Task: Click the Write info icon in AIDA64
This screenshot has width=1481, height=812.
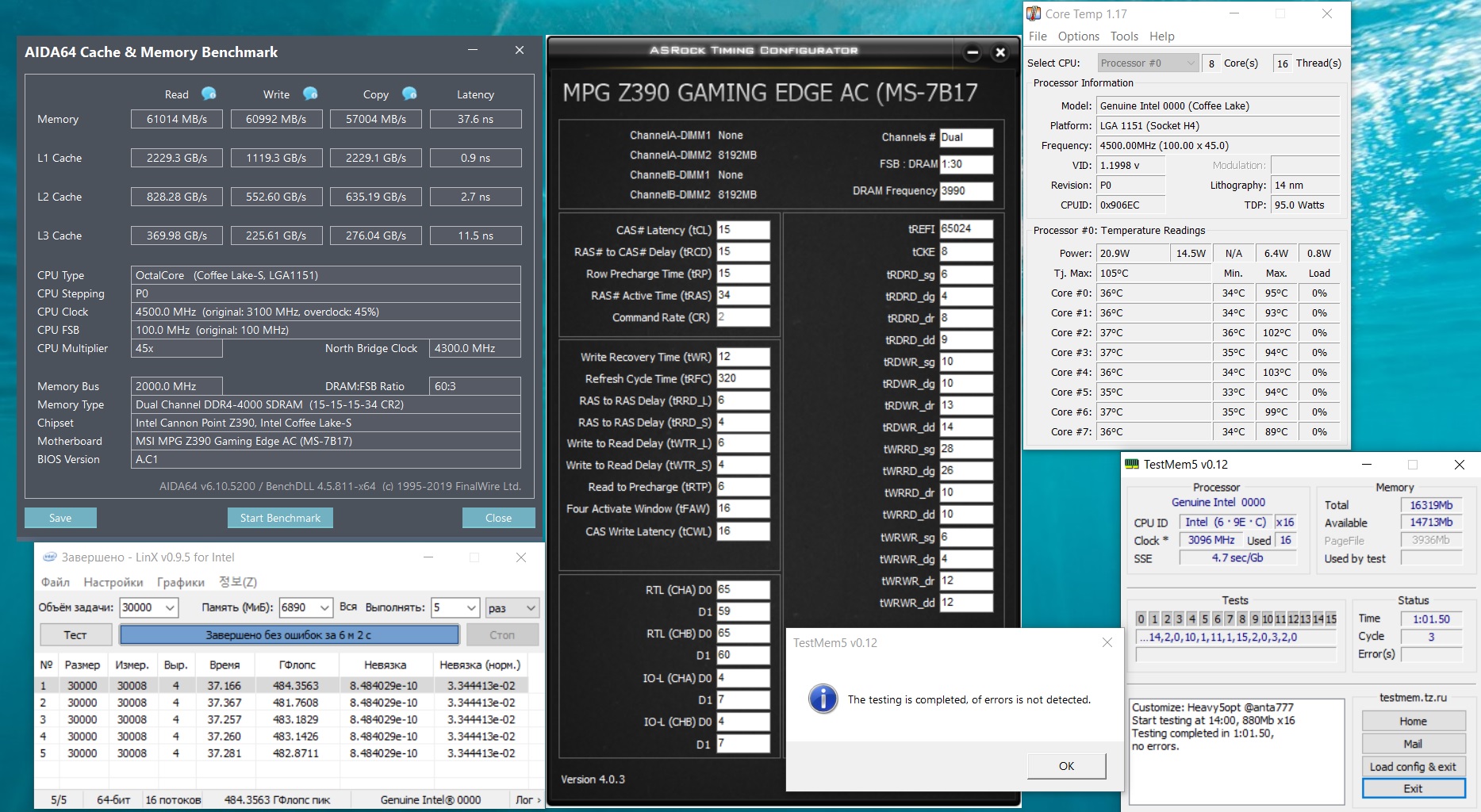Action: point(310,94)
